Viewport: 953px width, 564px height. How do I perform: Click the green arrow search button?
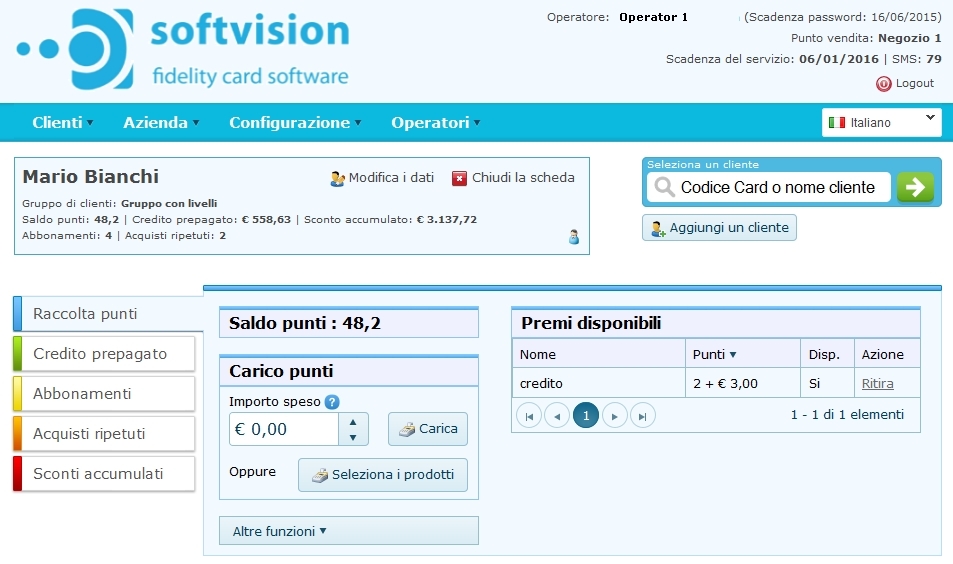(x=915, y=187)
